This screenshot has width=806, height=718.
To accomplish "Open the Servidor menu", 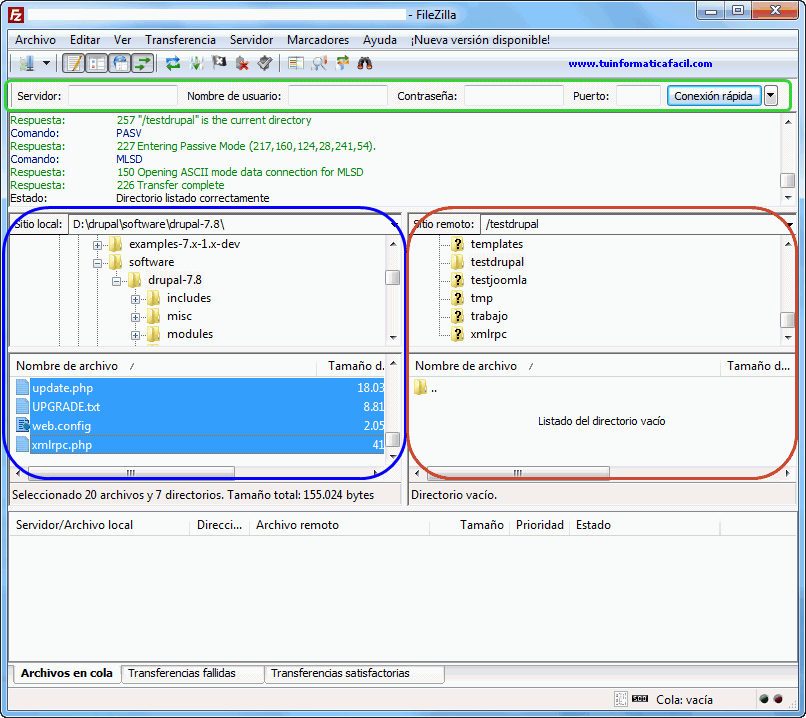I will click(x=251, y=40).
